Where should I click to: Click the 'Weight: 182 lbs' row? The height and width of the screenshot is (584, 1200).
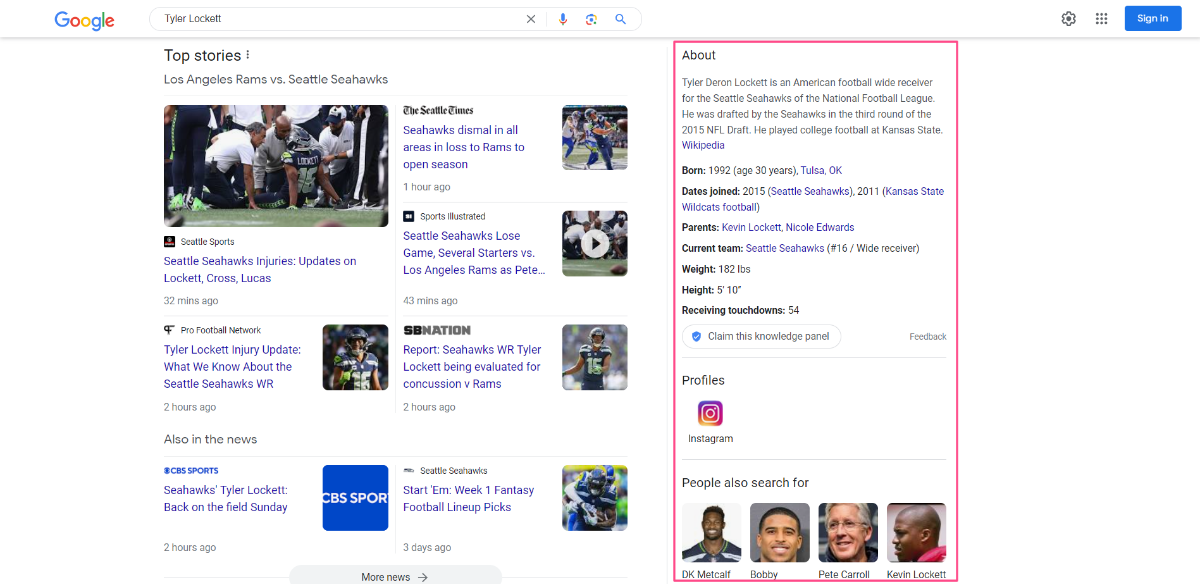[714, 269]
